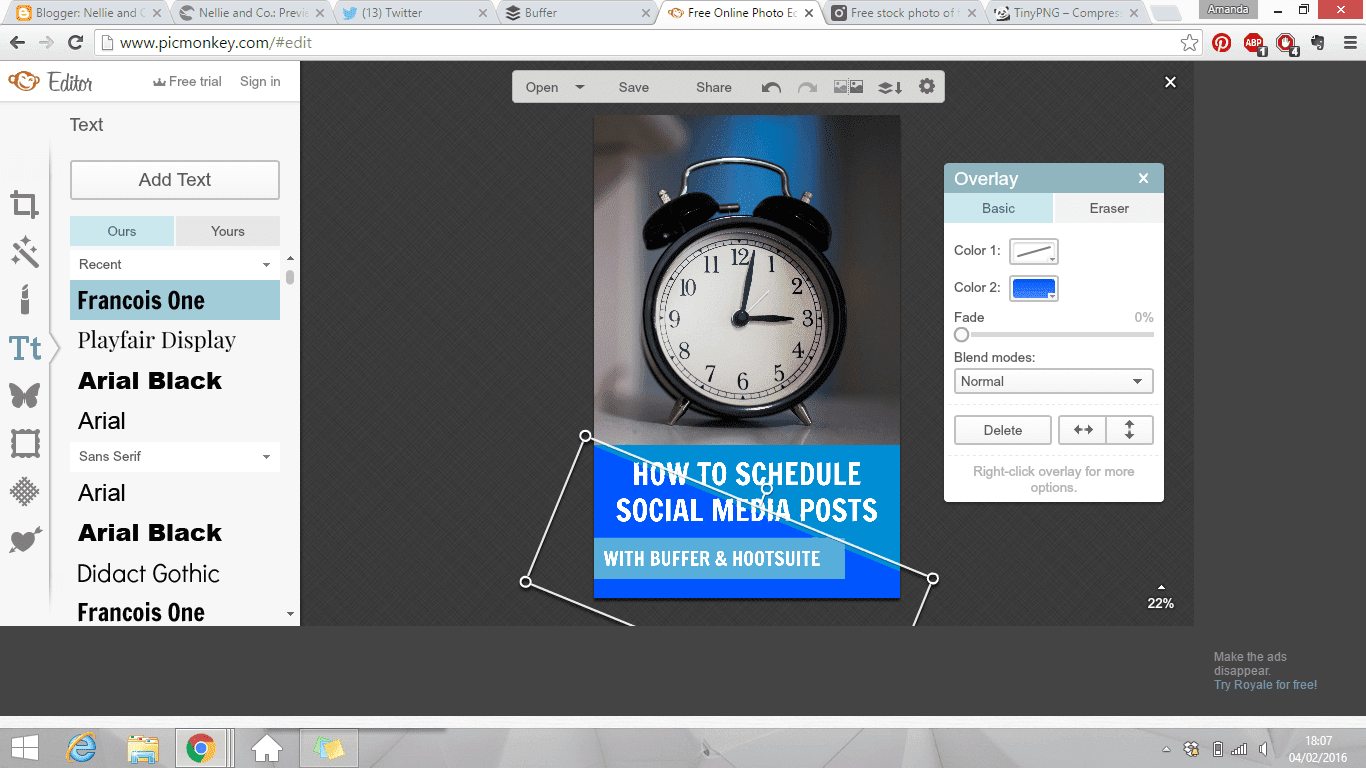Click Share in the top toolbar
The width and height of the screenshot is (1366, 768).
pos(714,87)
